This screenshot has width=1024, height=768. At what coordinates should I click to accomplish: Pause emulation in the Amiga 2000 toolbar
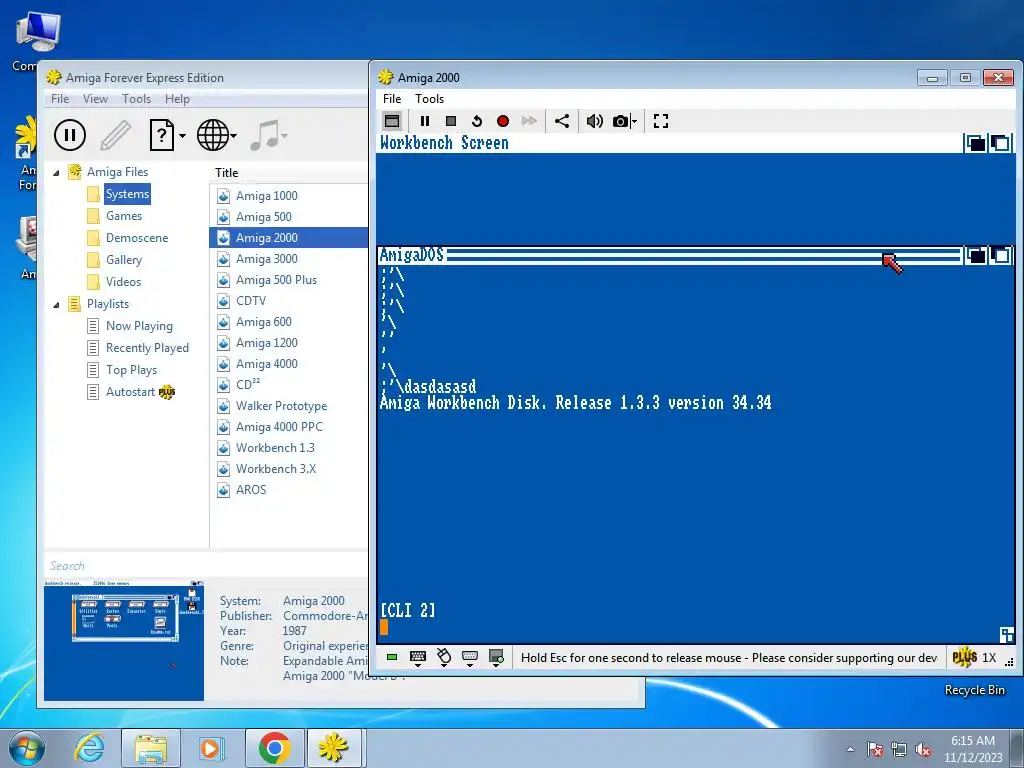pyautogui.click(x=424, y=121)
